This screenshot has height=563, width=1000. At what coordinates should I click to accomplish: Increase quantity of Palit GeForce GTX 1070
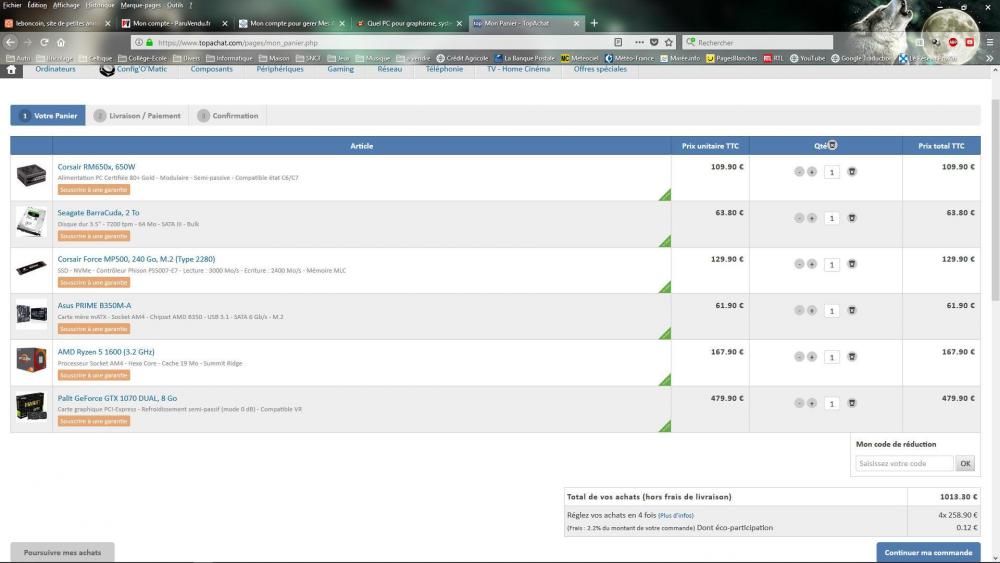pos(812,404)
